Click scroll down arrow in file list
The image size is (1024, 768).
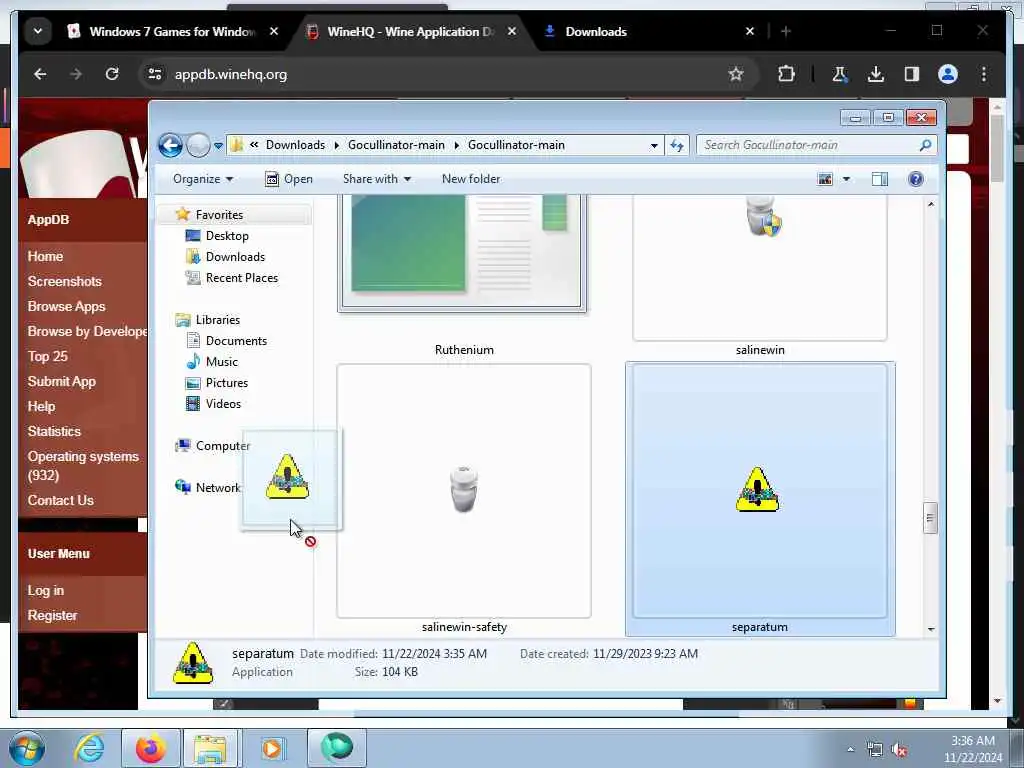pos(931,630)
